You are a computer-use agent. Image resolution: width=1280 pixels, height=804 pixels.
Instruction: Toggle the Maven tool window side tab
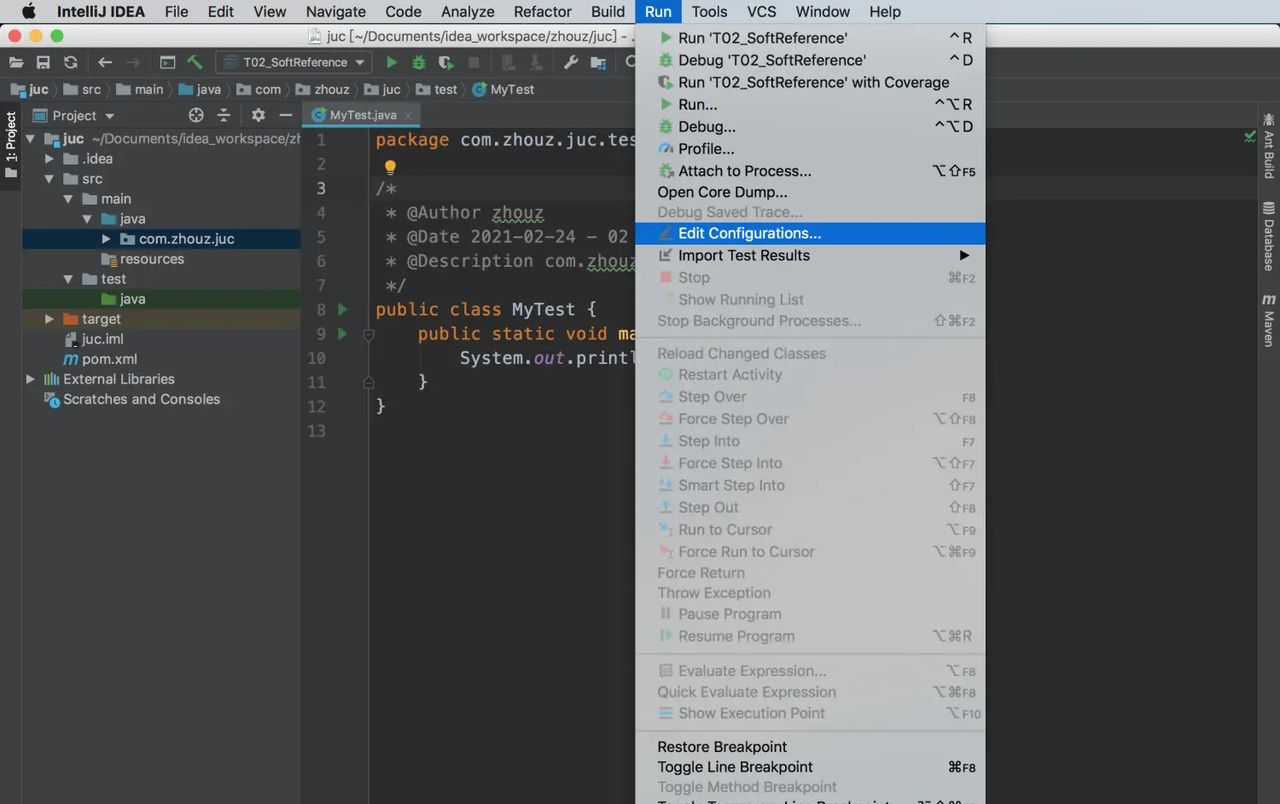[1268, 320]
